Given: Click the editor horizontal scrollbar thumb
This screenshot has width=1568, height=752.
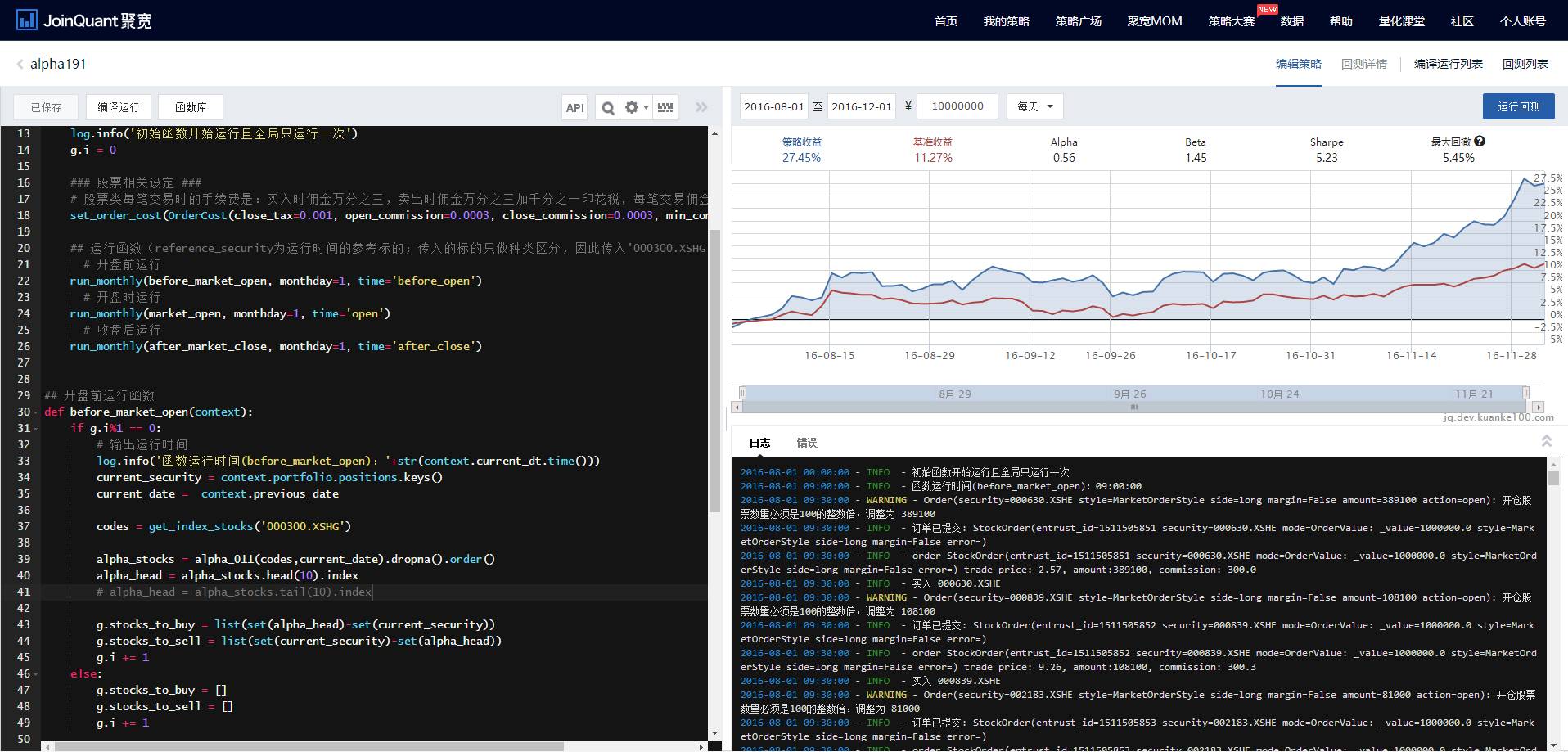Looking at the screenshot, I should tap(310, 746).
